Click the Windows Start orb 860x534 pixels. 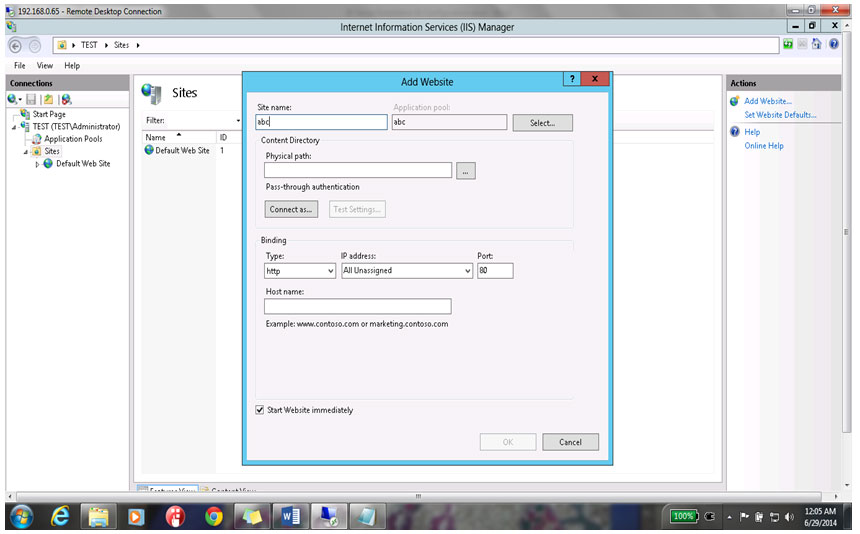22,516
